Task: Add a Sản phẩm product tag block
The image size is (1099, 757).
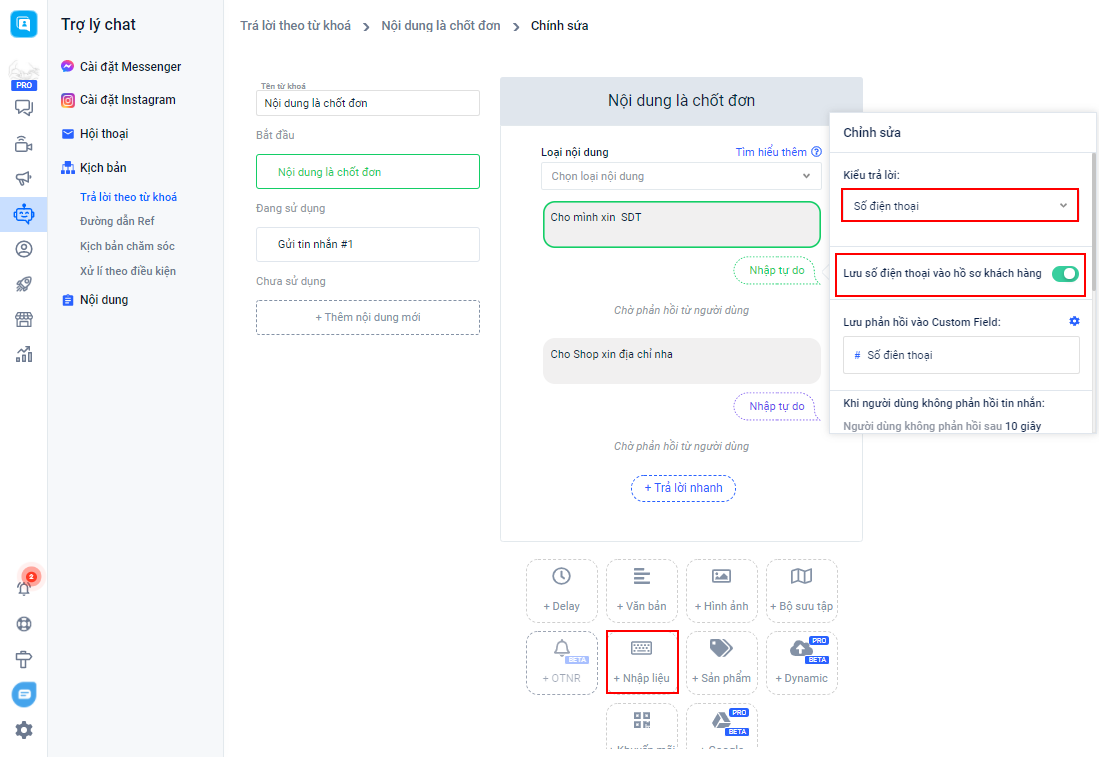Action: pyautogui.click(x=721, y=662)
